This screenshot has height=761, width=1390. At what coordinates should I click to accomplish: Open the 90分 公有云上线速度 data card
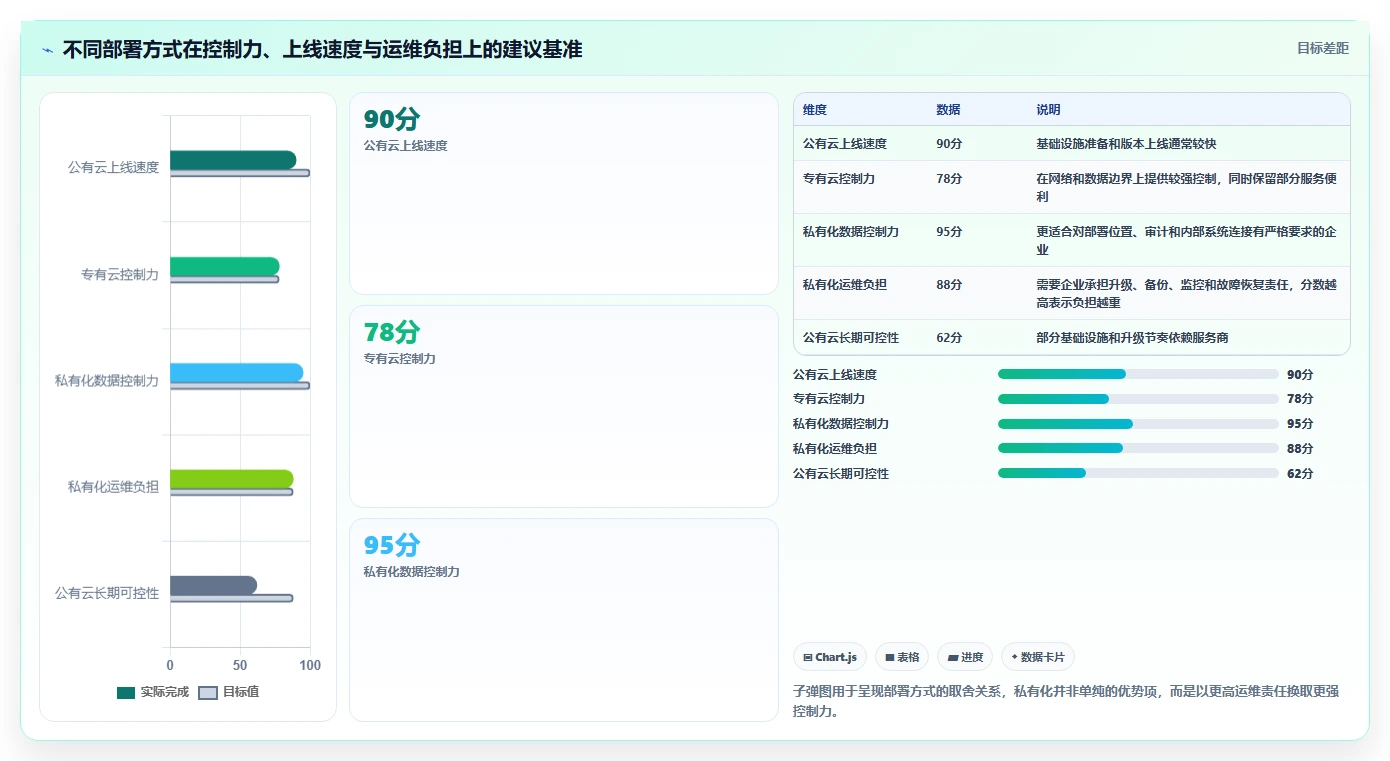pos(564,193)
